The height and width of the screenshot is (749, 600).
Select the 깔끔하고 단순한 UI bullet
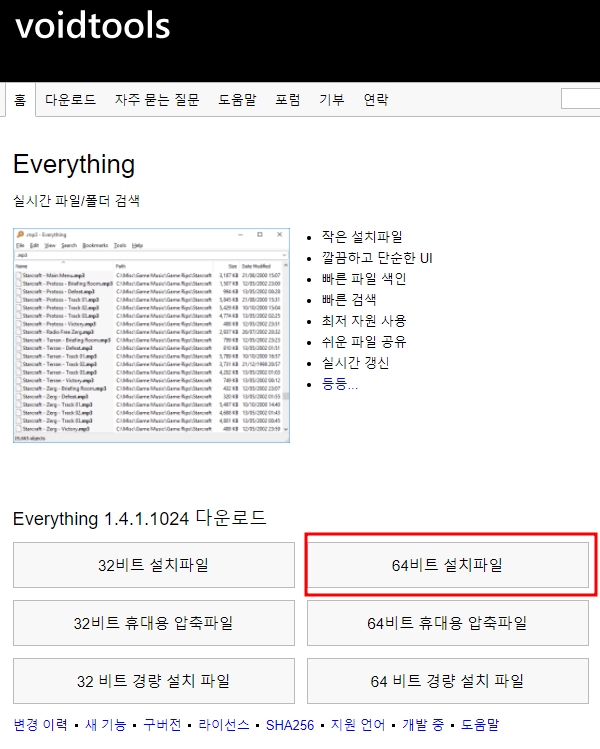point(377,257)
